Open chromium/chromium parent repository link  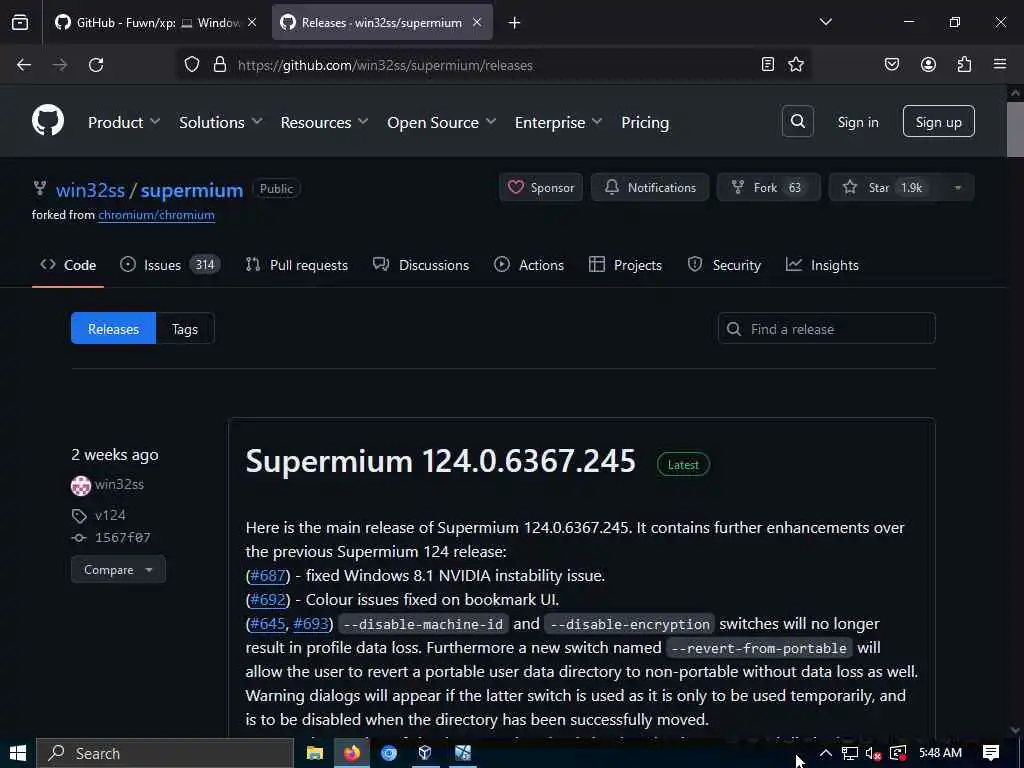[x=156, y=215]
